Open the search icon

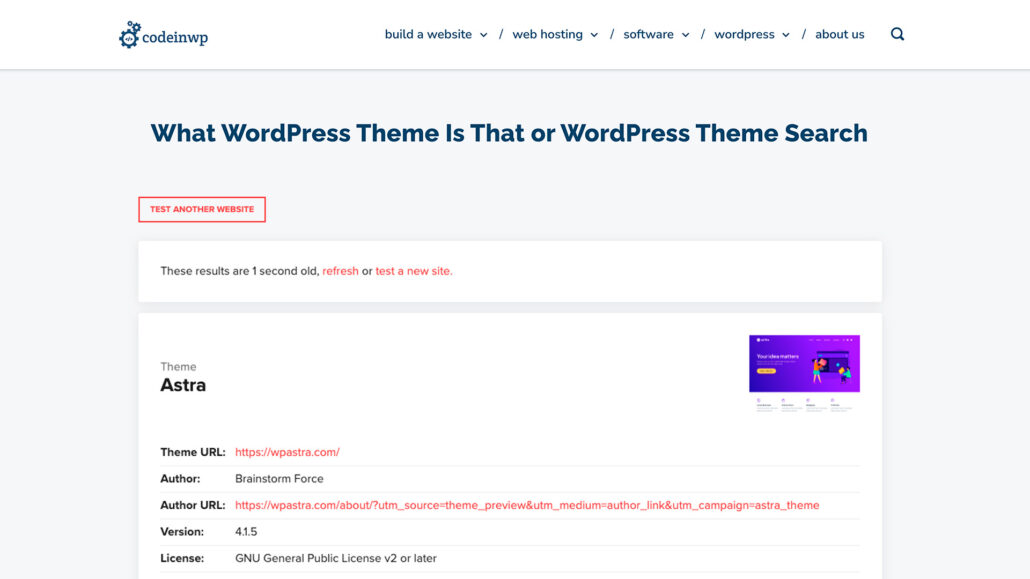coord(897,33)
